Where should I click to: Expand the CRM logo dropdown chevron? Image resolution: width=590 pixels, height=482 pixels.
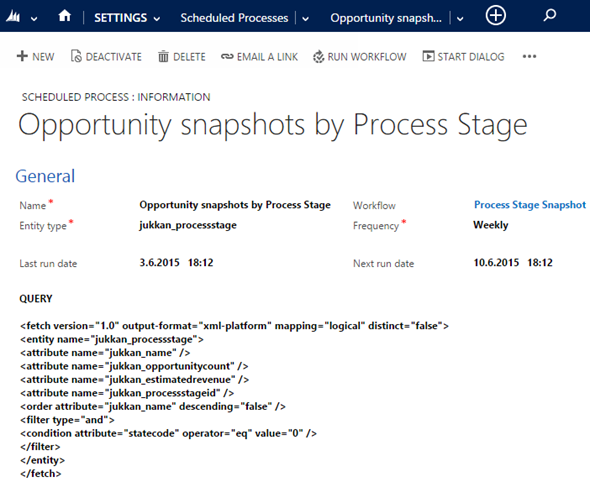(34, 18)
